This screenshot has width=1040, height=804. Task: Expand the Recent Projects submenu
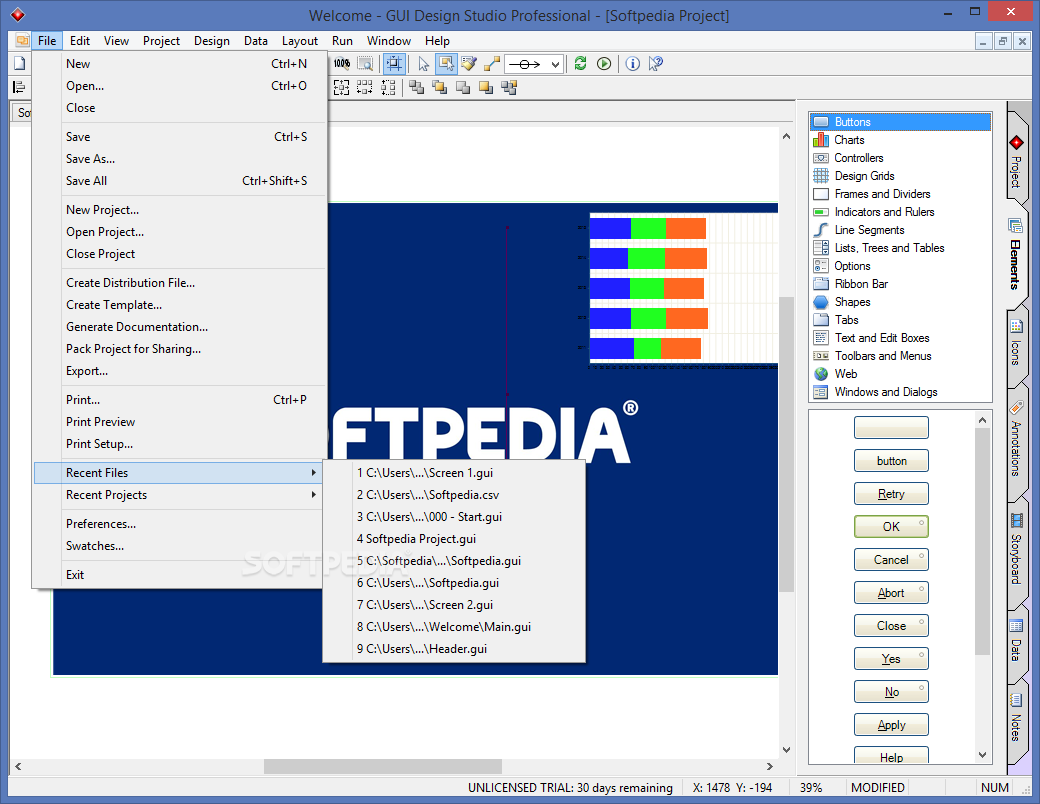point(178,495)
